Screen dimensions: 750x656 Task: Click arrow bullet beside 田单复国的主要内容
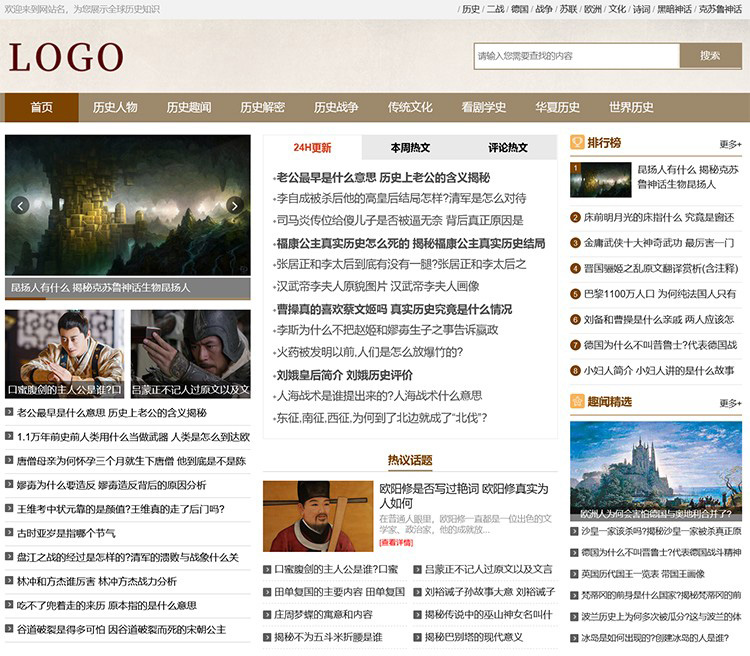click(267, 592)
